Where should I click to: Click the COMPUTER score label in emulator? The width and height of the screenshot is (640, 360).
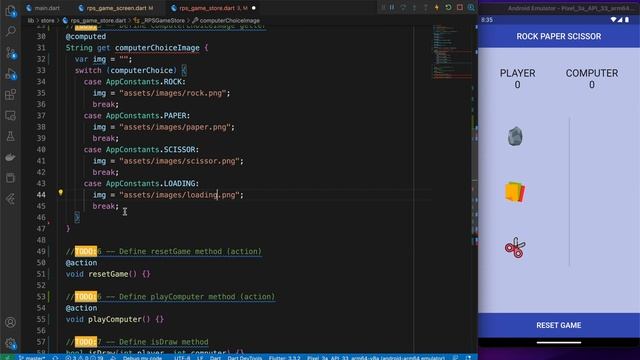point(591,73)
